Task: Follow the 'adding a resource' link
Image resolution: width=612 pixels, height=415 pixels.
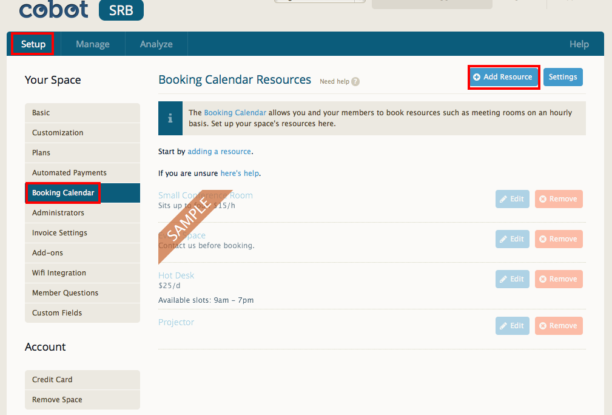Action: pos(219,151)
